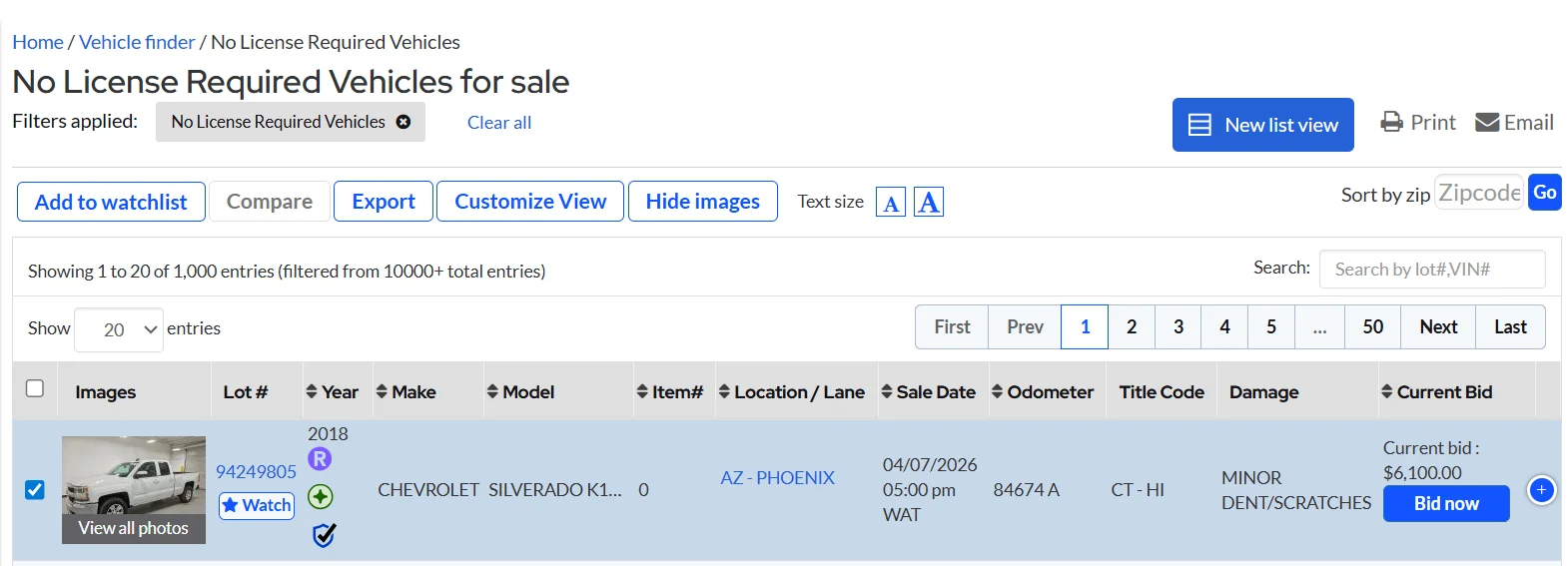Select page 4 in pagination

(1224, 326)
